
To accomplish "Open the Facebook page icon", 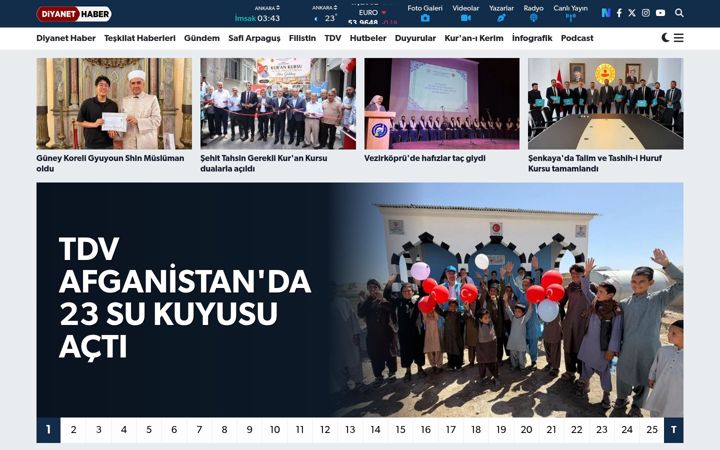I will coord(619,13).
